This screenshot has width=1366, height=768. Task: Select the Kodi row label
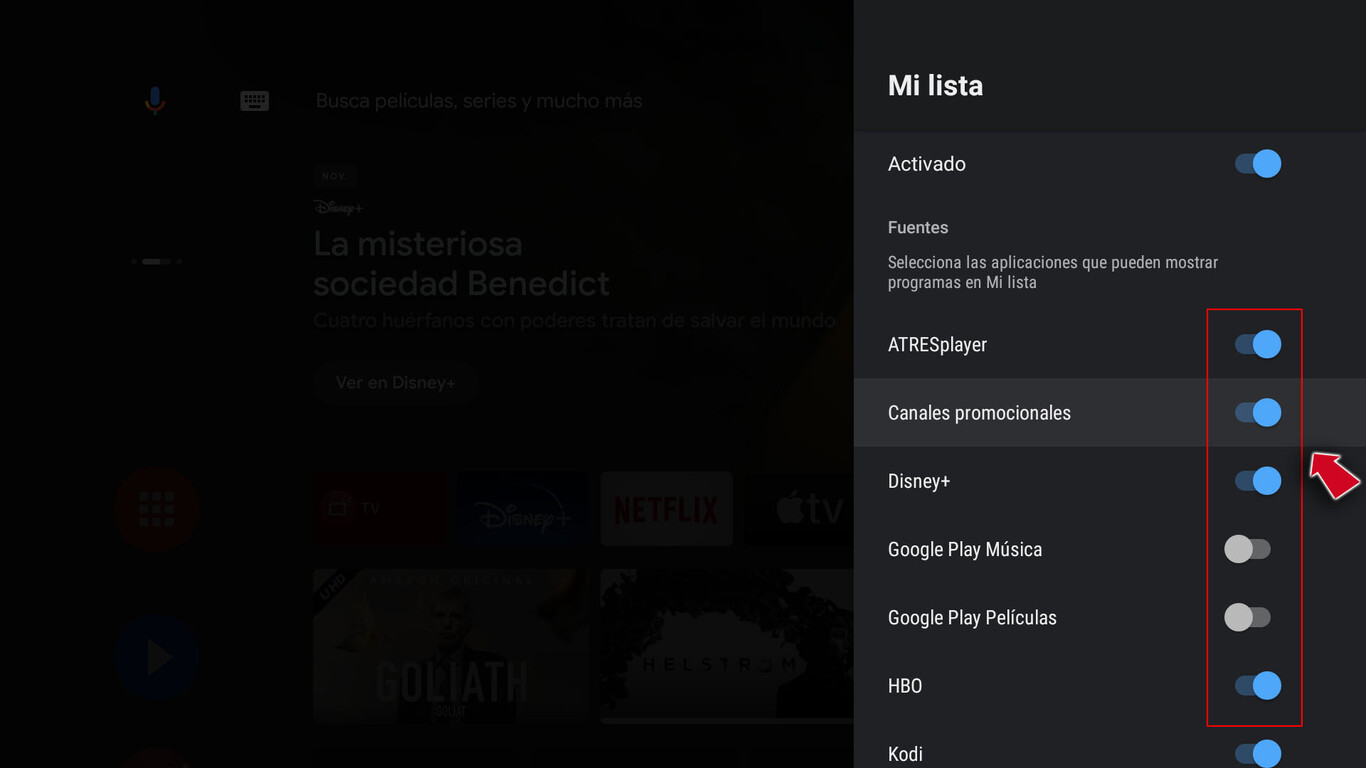(x=905, y=754)
